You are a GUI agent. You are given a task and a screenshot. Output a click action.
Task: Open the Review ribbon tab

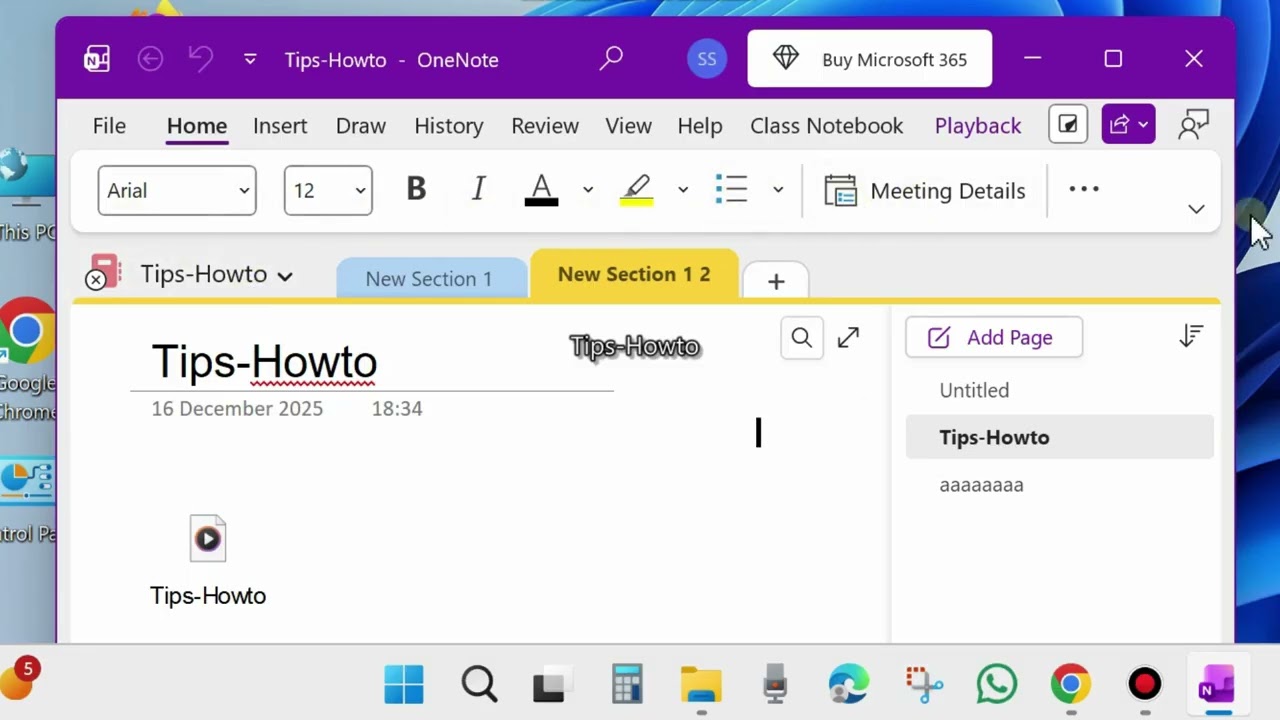[545, 125]
